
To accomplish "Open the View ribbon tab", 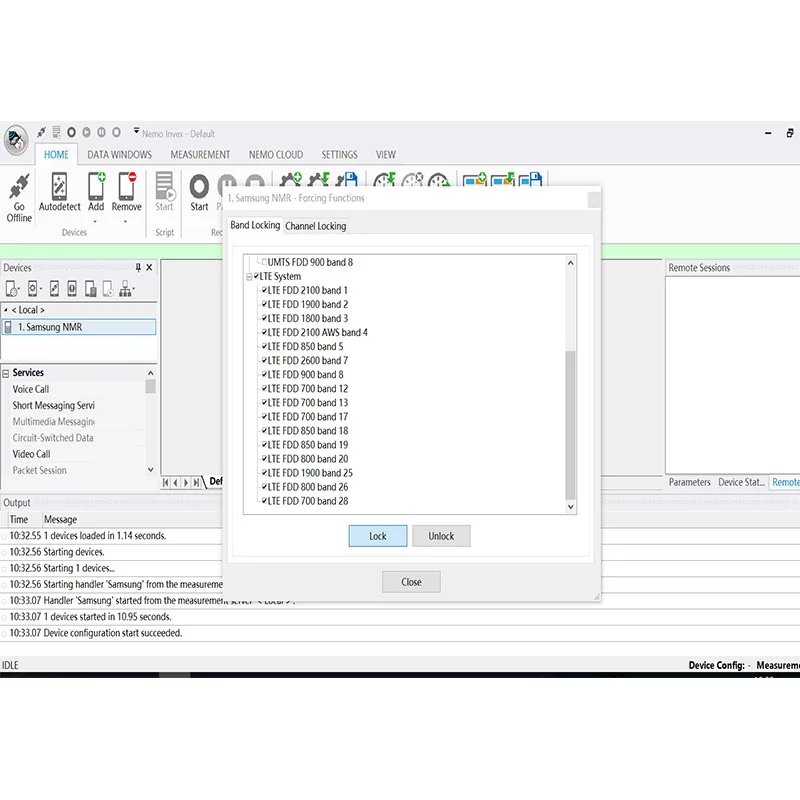I will (386, 155).
